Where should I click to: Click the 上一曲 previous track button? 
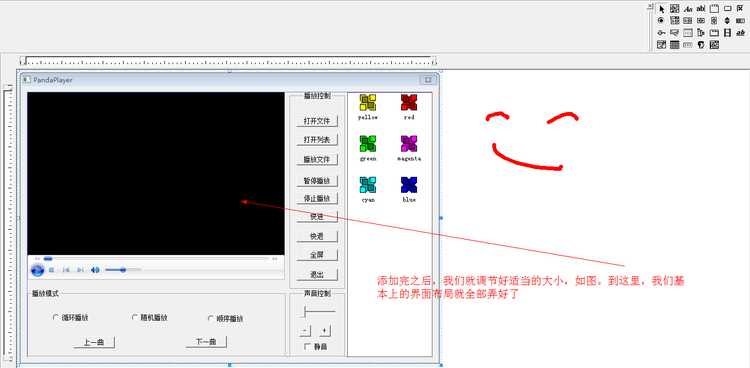click(x=94, y=342)
